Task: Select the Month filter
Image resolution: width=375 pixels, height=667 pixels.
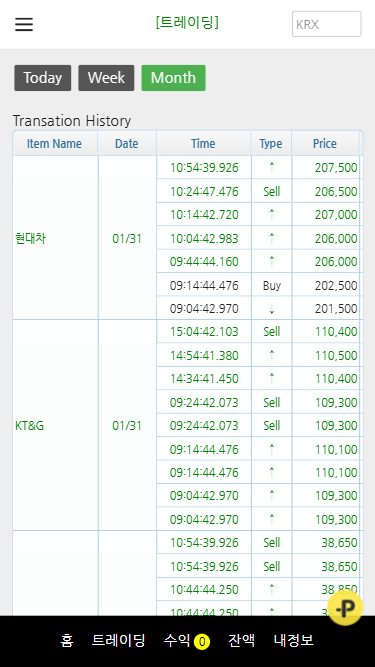Action: (173, 78)
